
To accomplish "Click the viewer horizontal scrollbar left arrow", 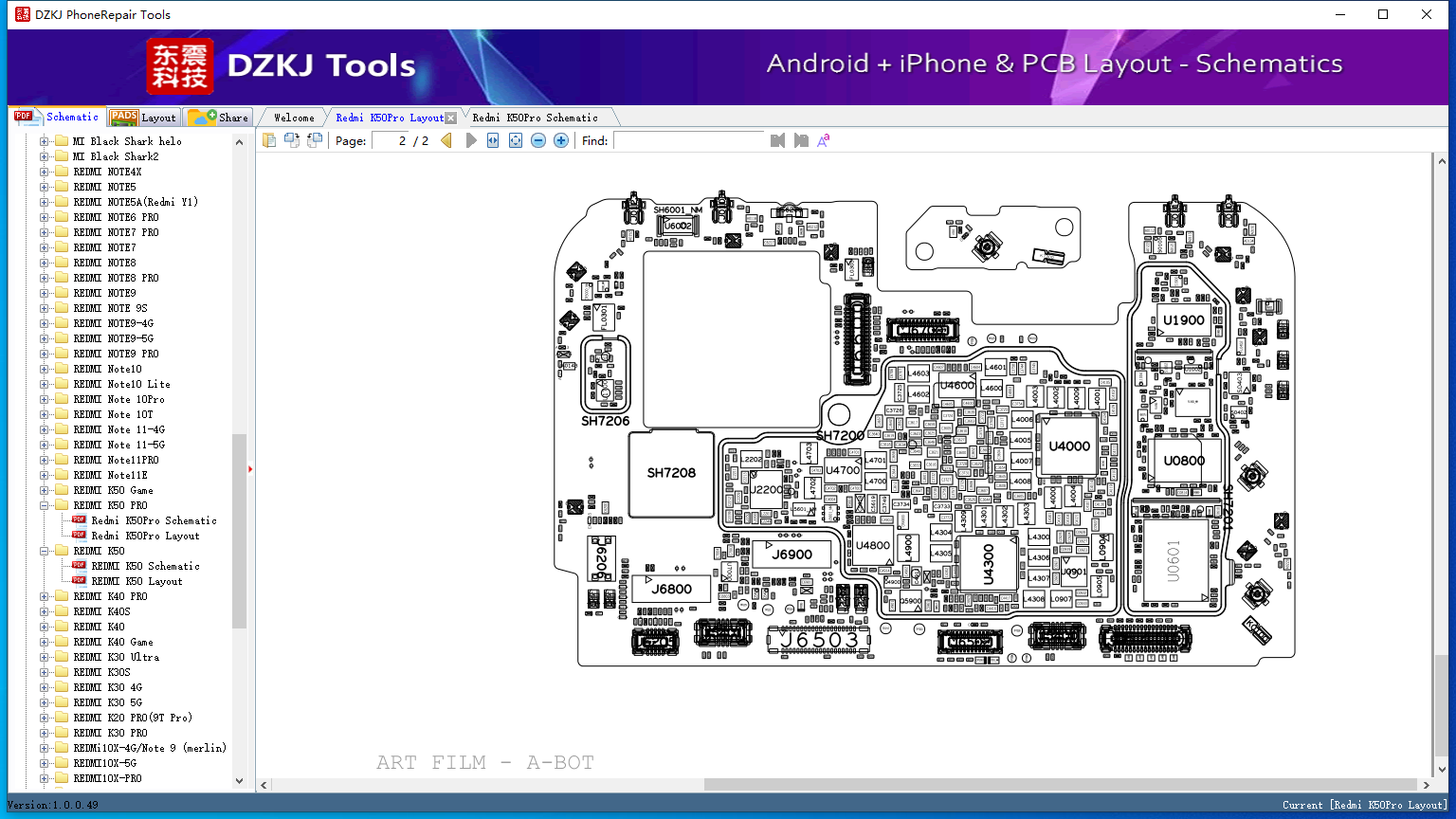I will click(264, 785).
